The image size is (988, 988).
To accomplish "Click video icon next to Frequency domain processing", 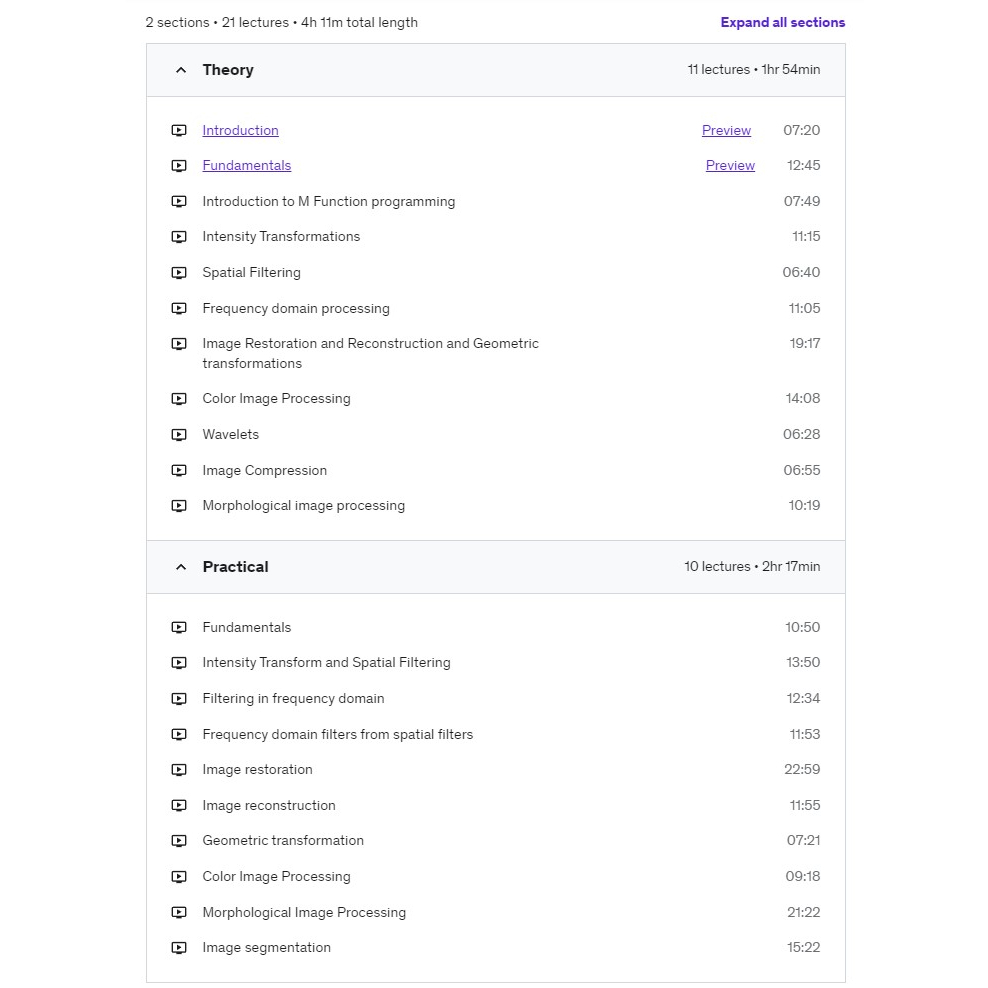I will tap(179, 308).
